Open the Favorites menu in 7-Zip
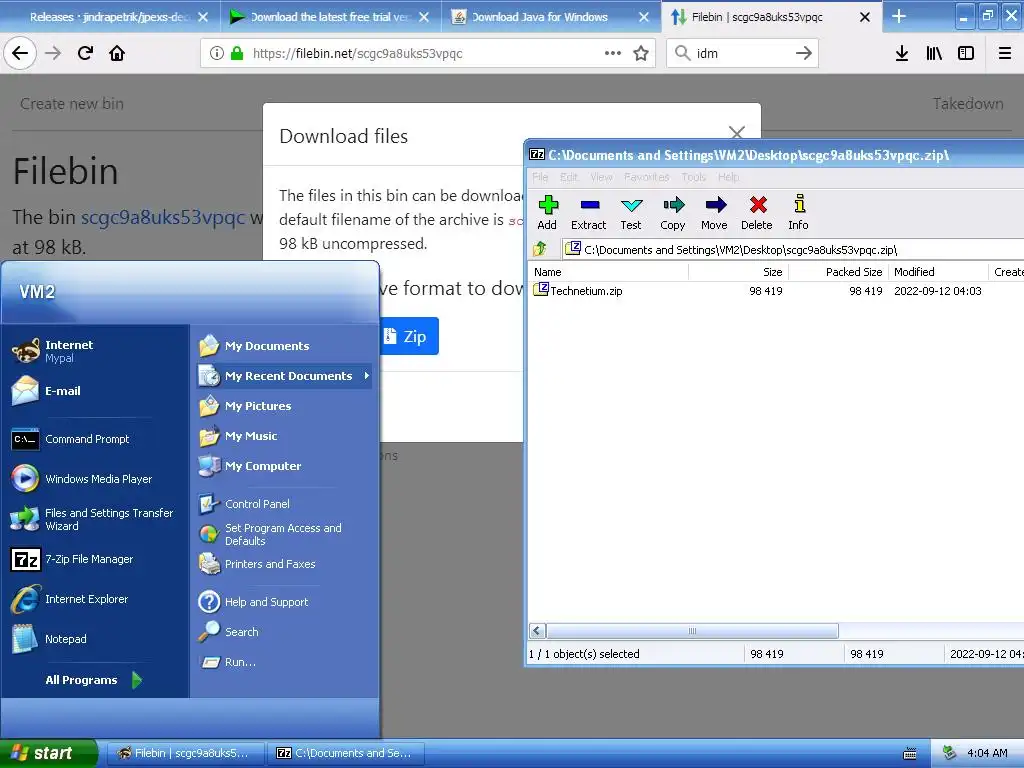 (x=647, y=177)
